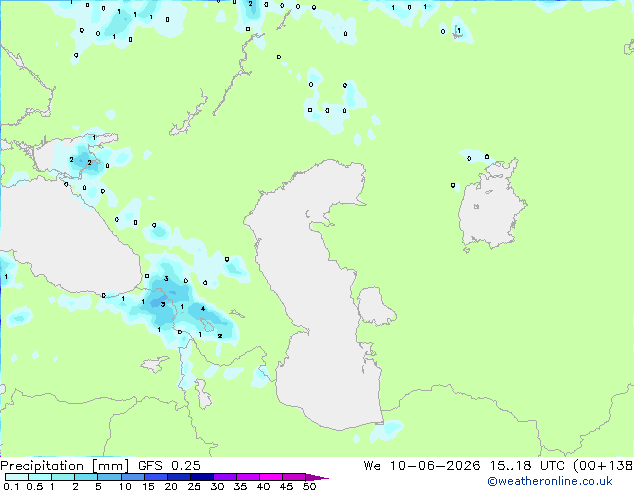The height and width of the screenshot is (490, 634).
Task: Click the '4' precipitation value on map
Action: (x=203, y=309)
